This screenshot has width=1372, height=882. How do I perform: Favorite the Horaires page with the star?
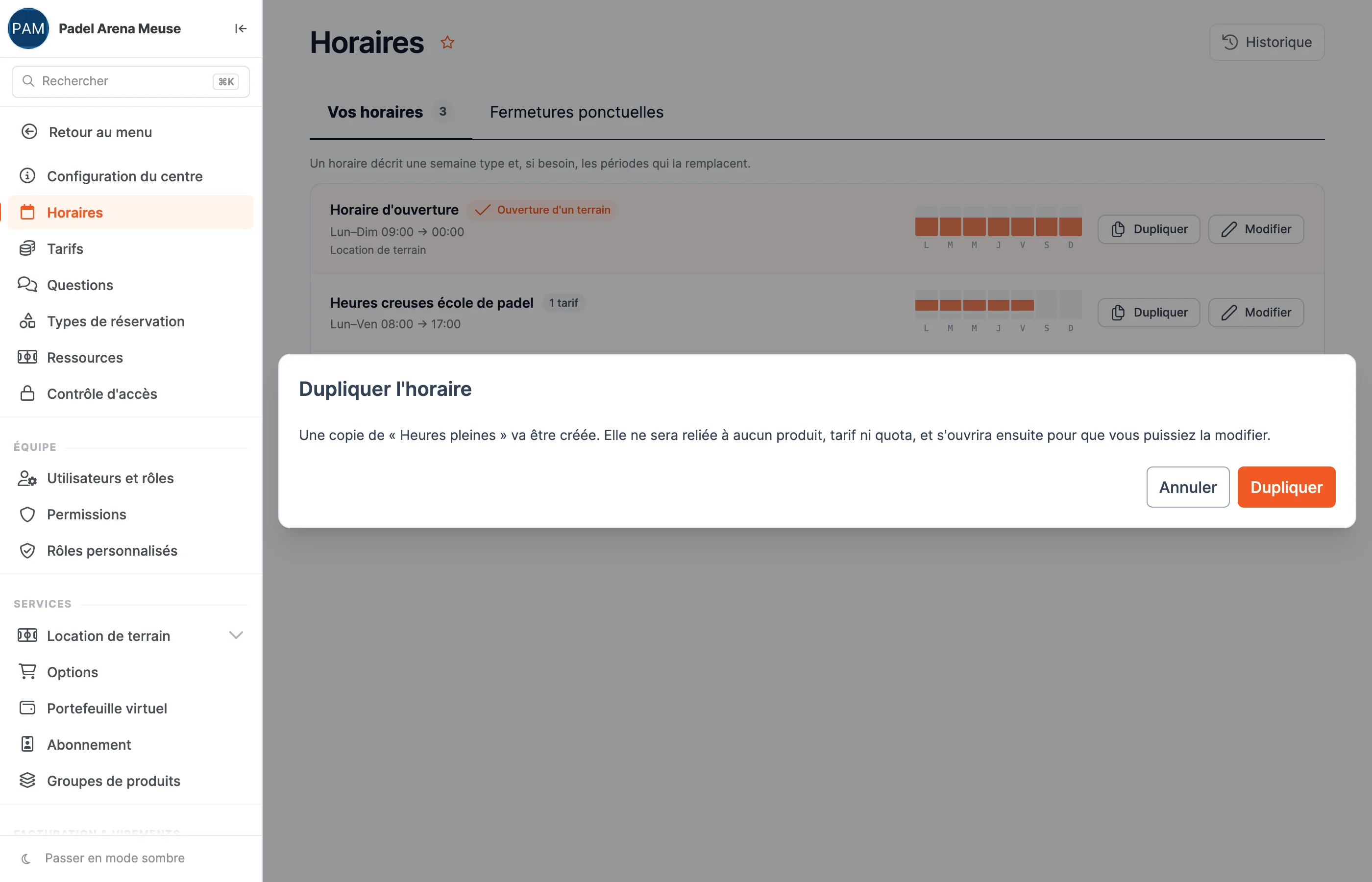(447, 42)
